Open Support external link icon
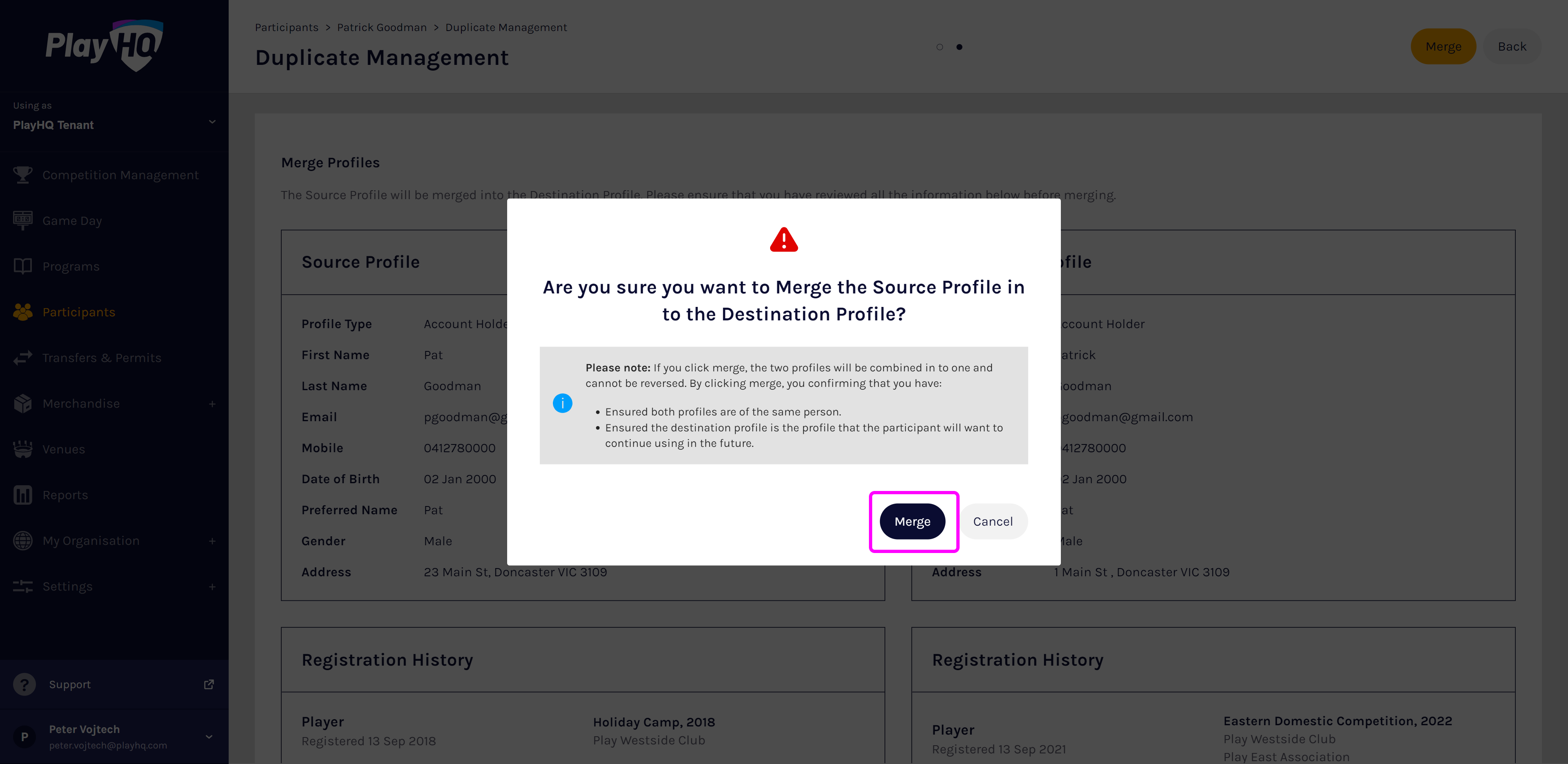 (x=209, y=684)
